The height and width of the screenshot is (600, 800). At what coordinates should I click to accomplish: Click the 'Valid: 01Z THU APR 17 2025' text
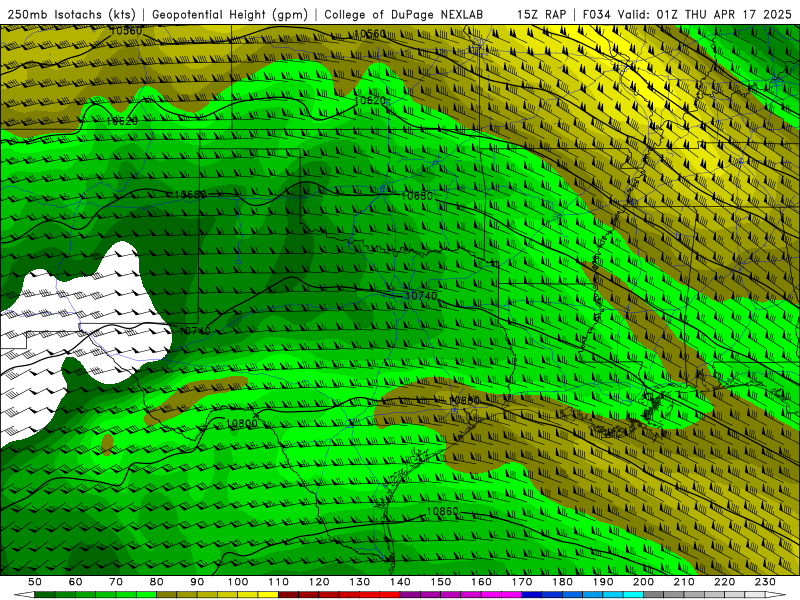point(705,14)
